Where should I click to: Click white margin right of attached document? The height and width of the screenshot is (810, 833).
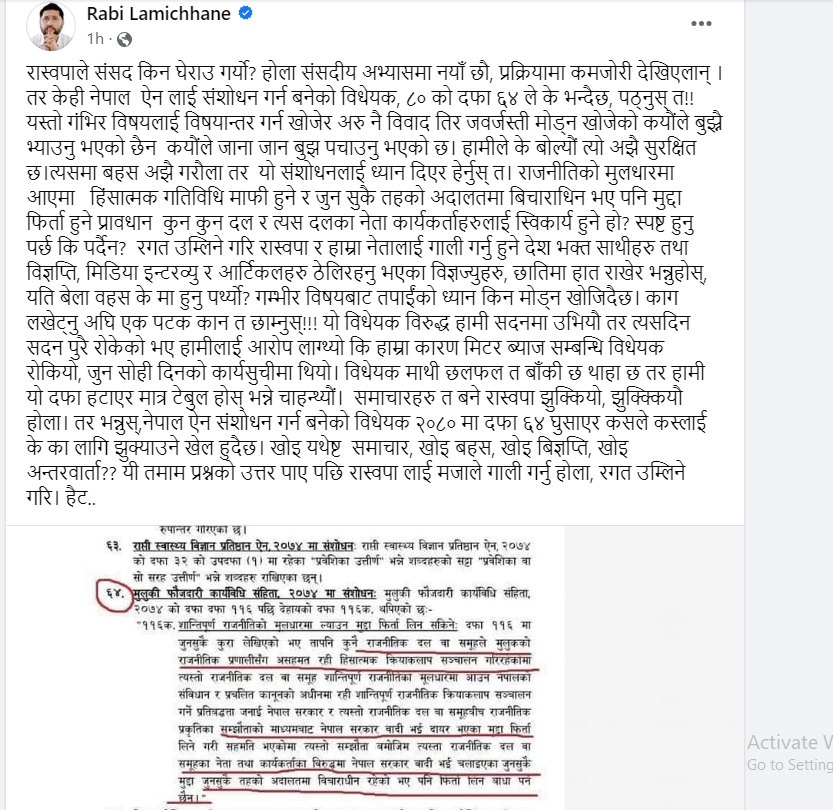coord(653,668)
